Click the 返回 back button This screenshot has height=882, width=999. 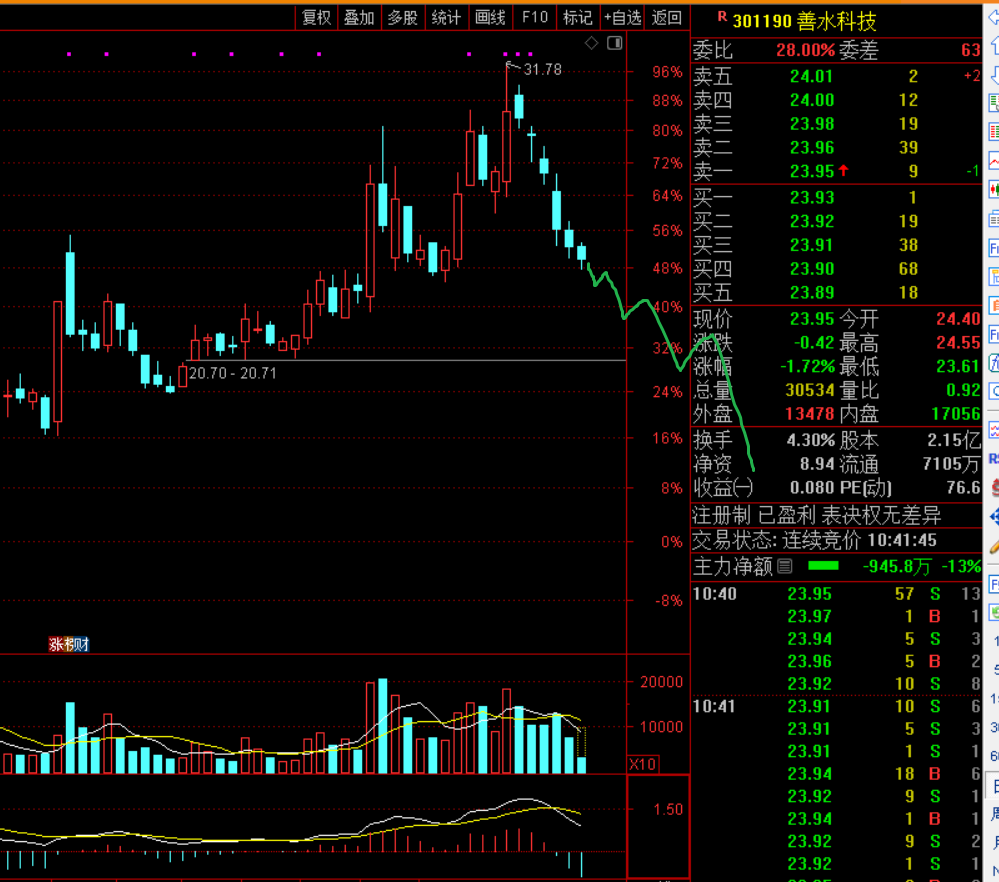[667, 18]
